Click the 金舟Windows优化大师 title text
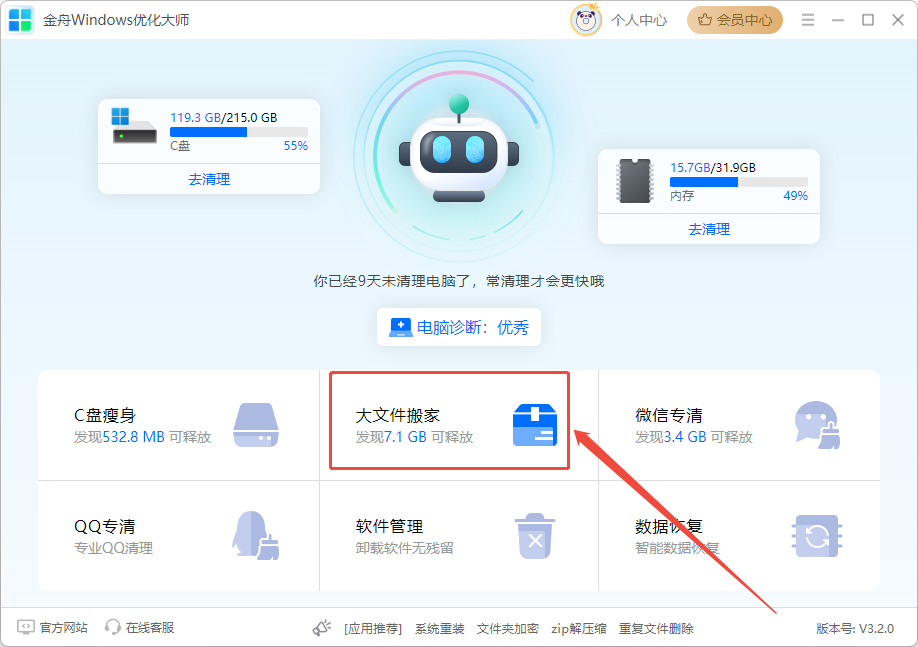This screenshot has height=647, width=918. coord(116,20)
